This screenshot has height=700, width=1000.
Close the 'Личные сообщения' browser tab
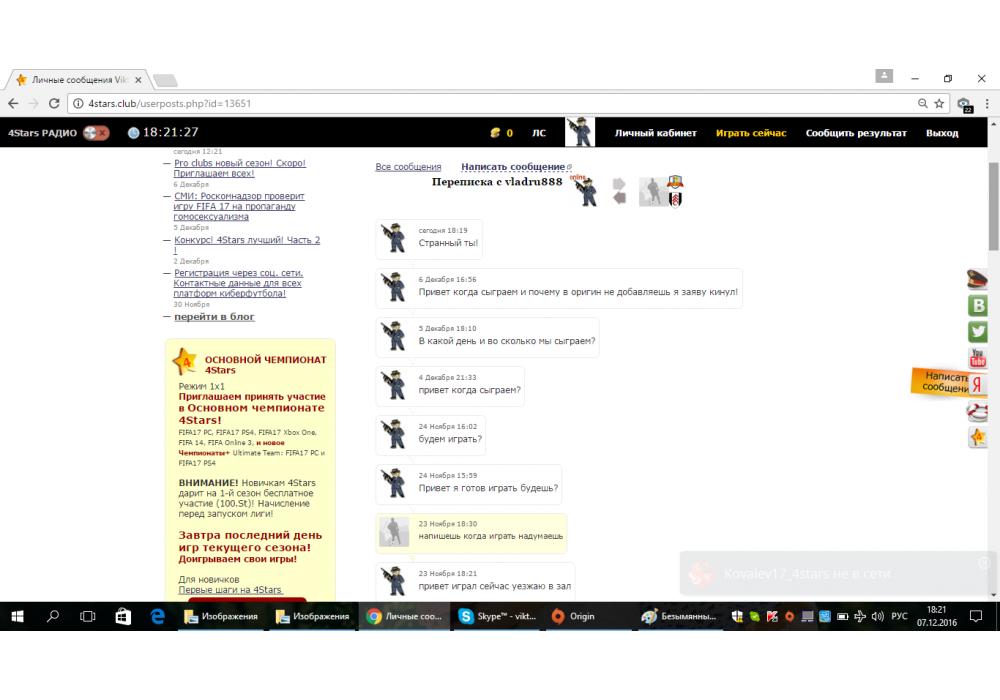pyautogui.click(x=138, y=80)
